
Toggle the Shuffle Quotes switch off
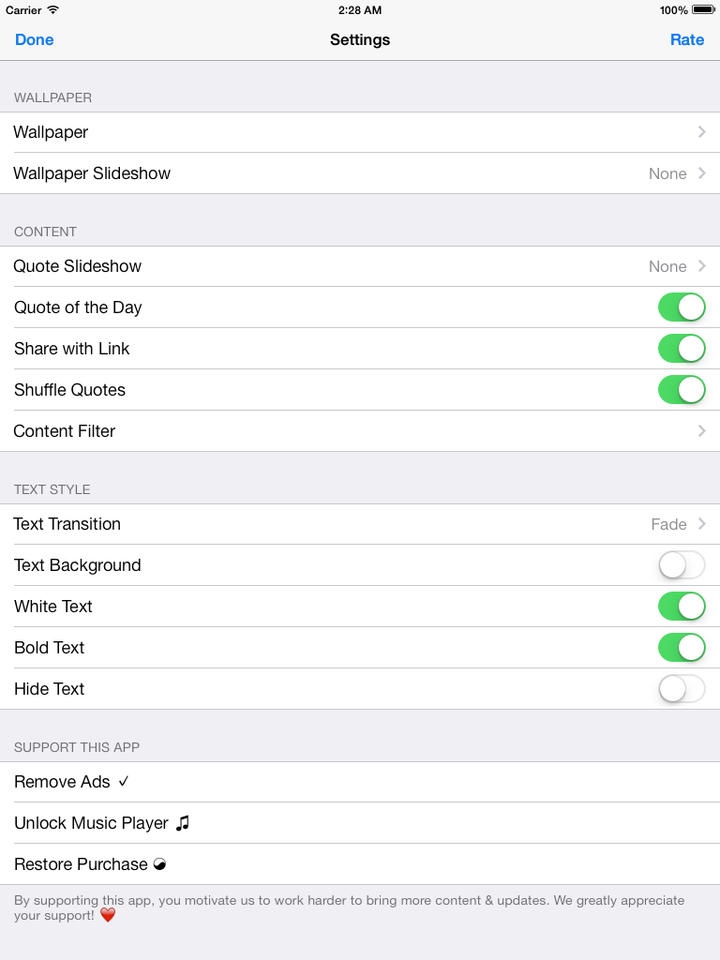tap(681, 390)
